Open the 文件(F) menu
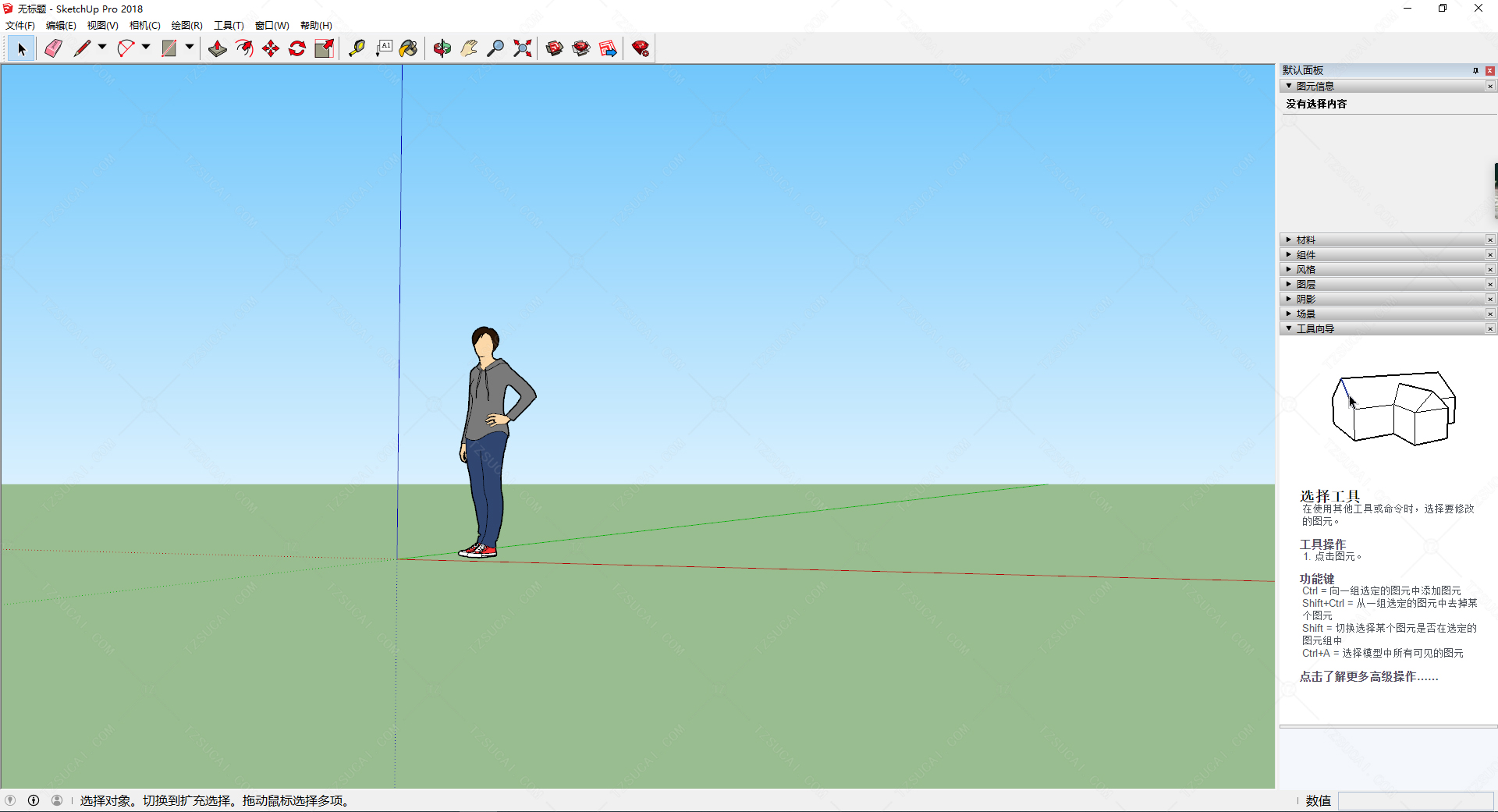Image resolution: width=1498 pixels, height=812 pixels. (20, 25)
